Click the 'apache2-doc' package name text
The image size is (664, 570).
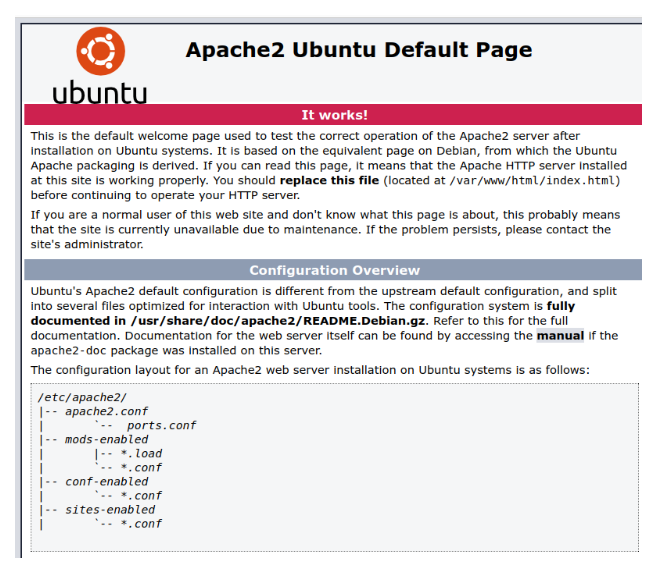pyautogui.click(x=69, y=351)
